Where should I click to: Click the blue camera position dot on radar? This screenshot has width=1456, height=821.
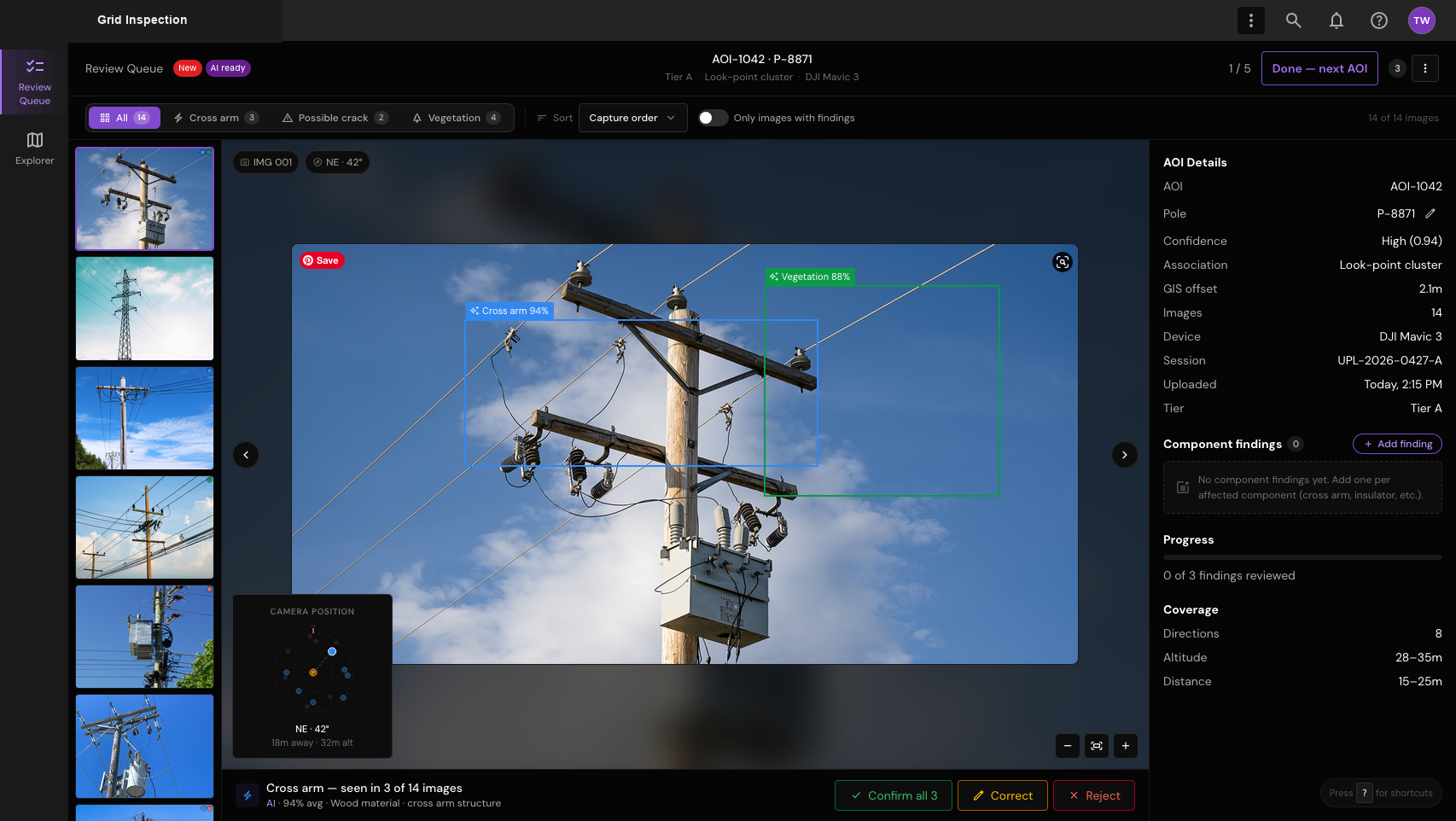click(x=332, y=651)
